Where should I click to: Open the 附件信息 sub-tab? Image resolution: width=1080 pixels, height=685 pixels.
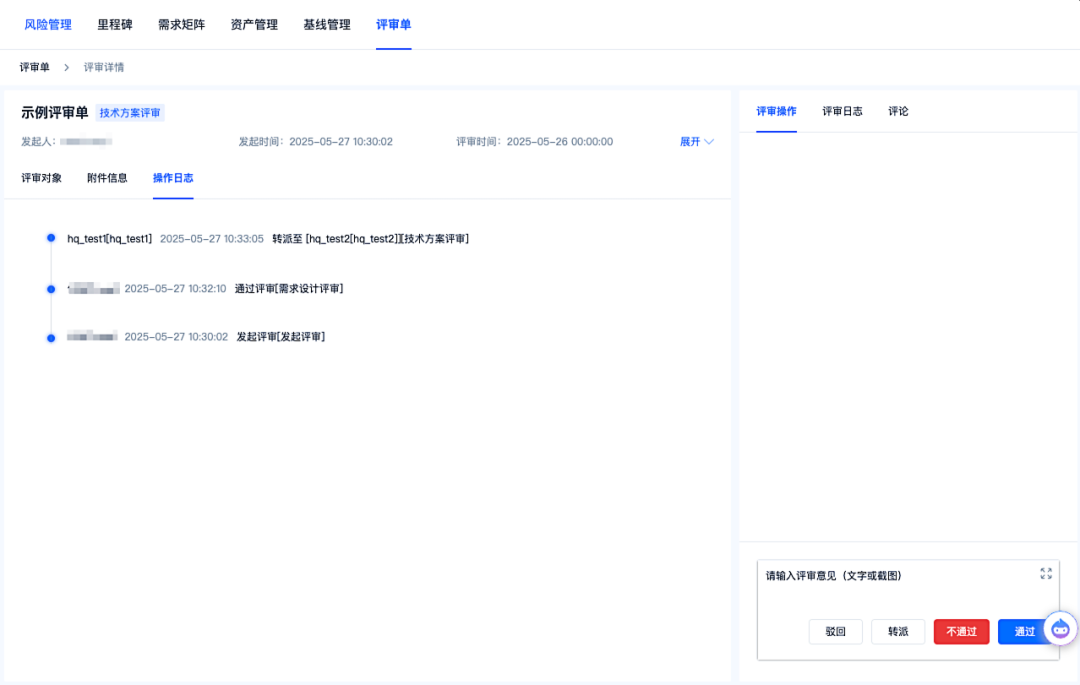(107, 178)
